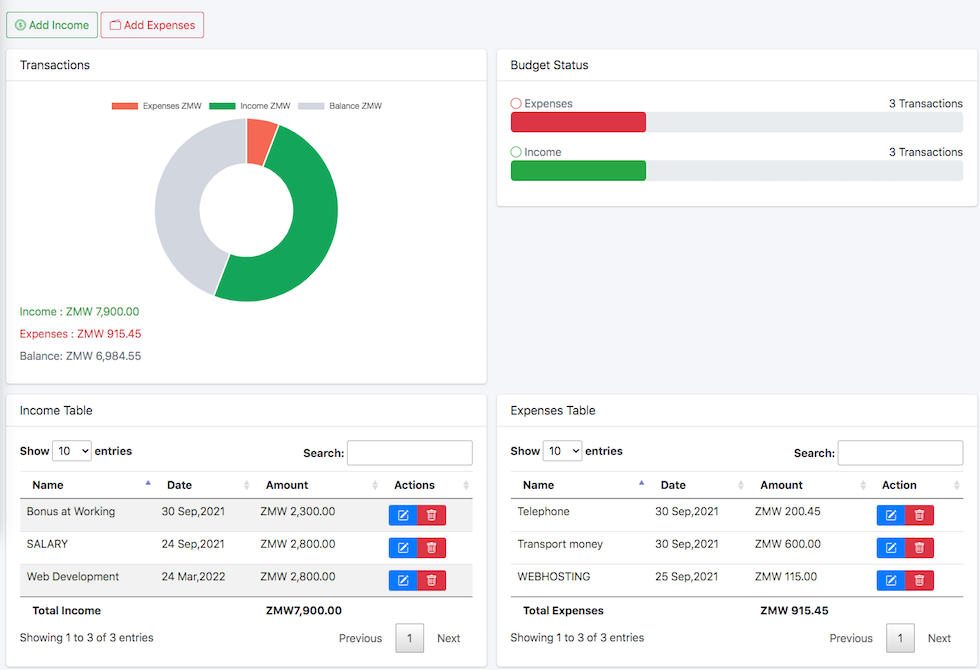The width and height of the screenshot is (980, 670).
Task: Open Expenses Table entries count dropdown
Action: click(562, 451)
